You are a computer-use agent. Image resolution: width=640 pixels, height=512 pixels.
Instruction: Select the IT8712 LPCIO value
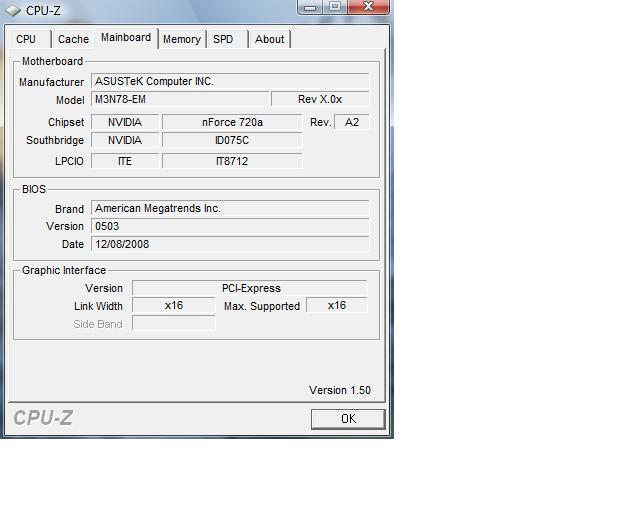(x=232, y=161)
